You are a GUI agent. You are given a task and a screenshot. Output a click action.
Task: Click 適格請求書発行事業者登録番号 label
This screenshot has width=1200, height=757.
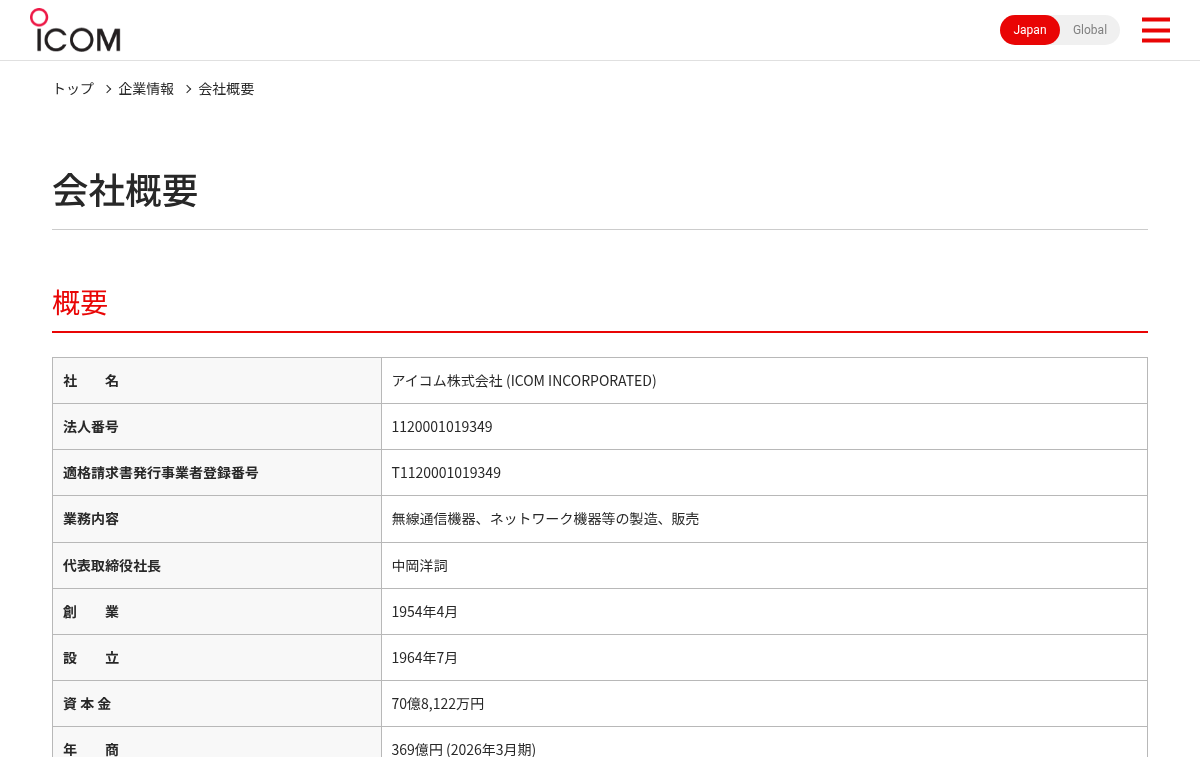161,473
